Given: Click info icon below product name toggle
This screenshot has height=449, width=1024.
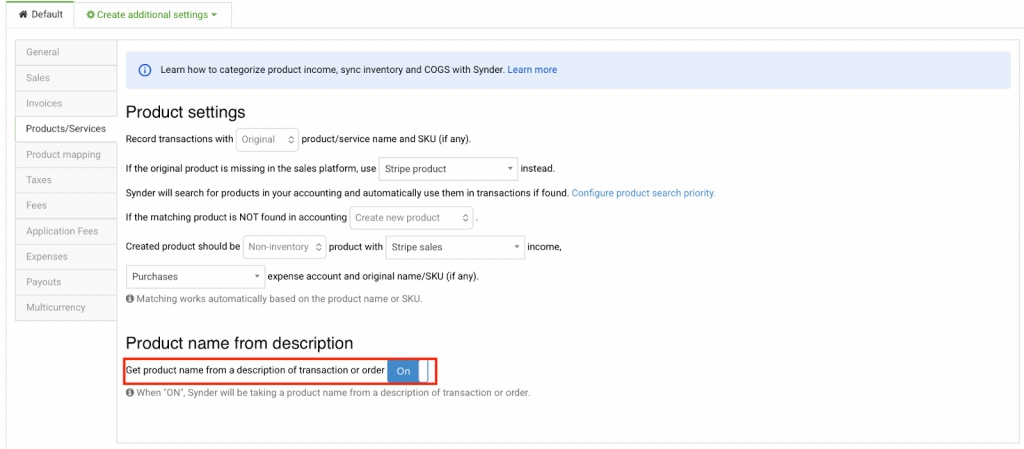Looking at the screenshot, I should tap(130, 393).
